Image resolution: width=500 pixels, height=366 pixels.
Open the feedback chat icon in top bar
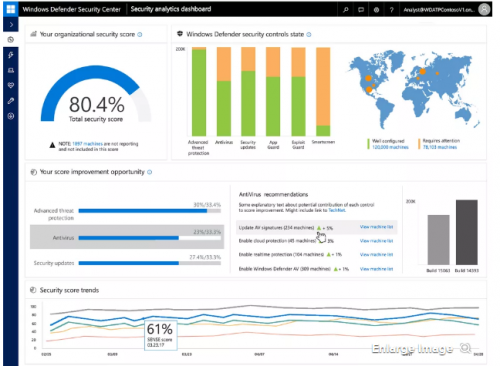361,10
